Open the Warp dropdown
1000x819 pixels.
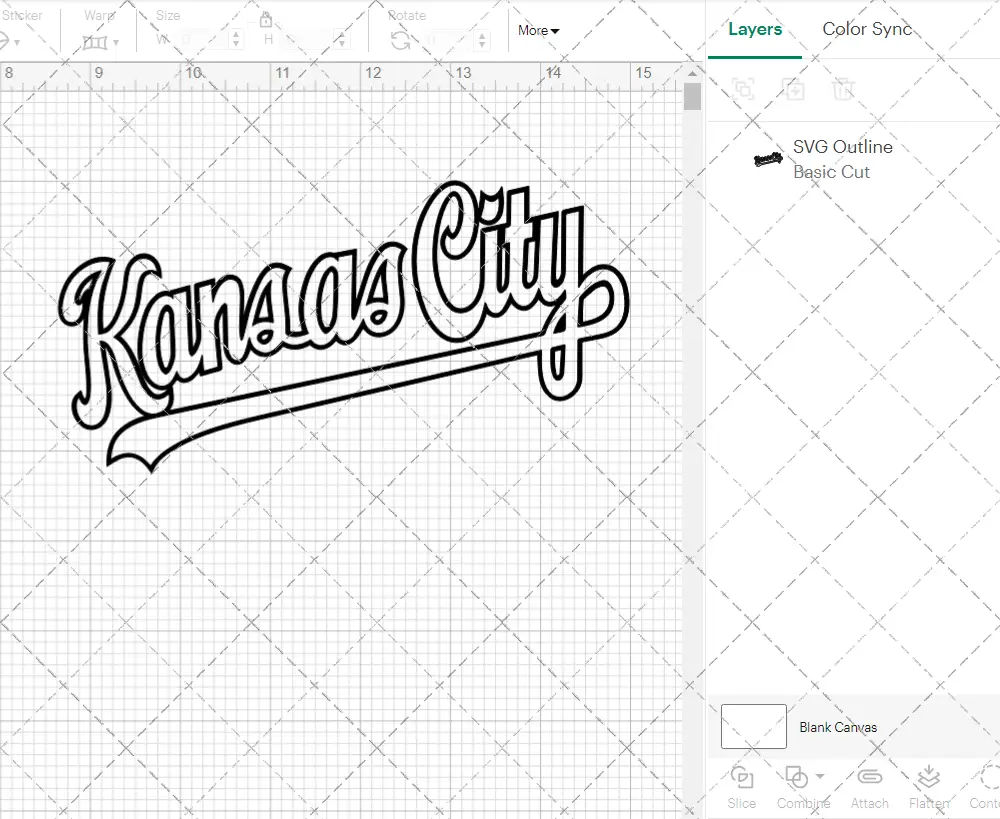coord(101,42)
